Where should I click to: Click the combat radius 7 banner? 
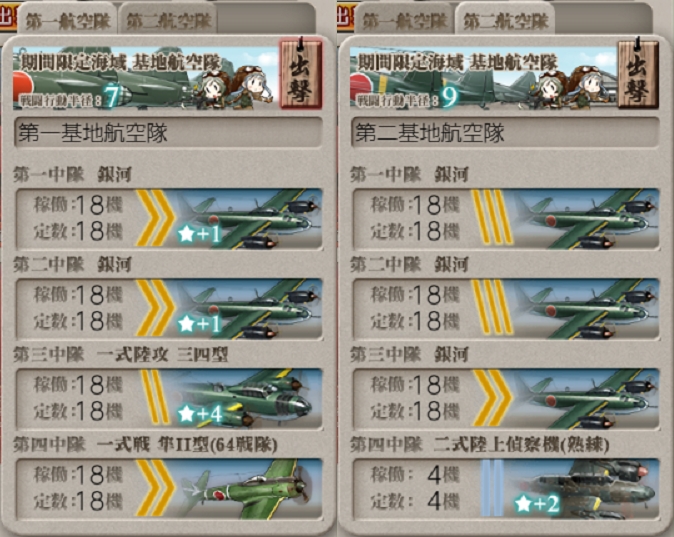(x=145, y=77)
